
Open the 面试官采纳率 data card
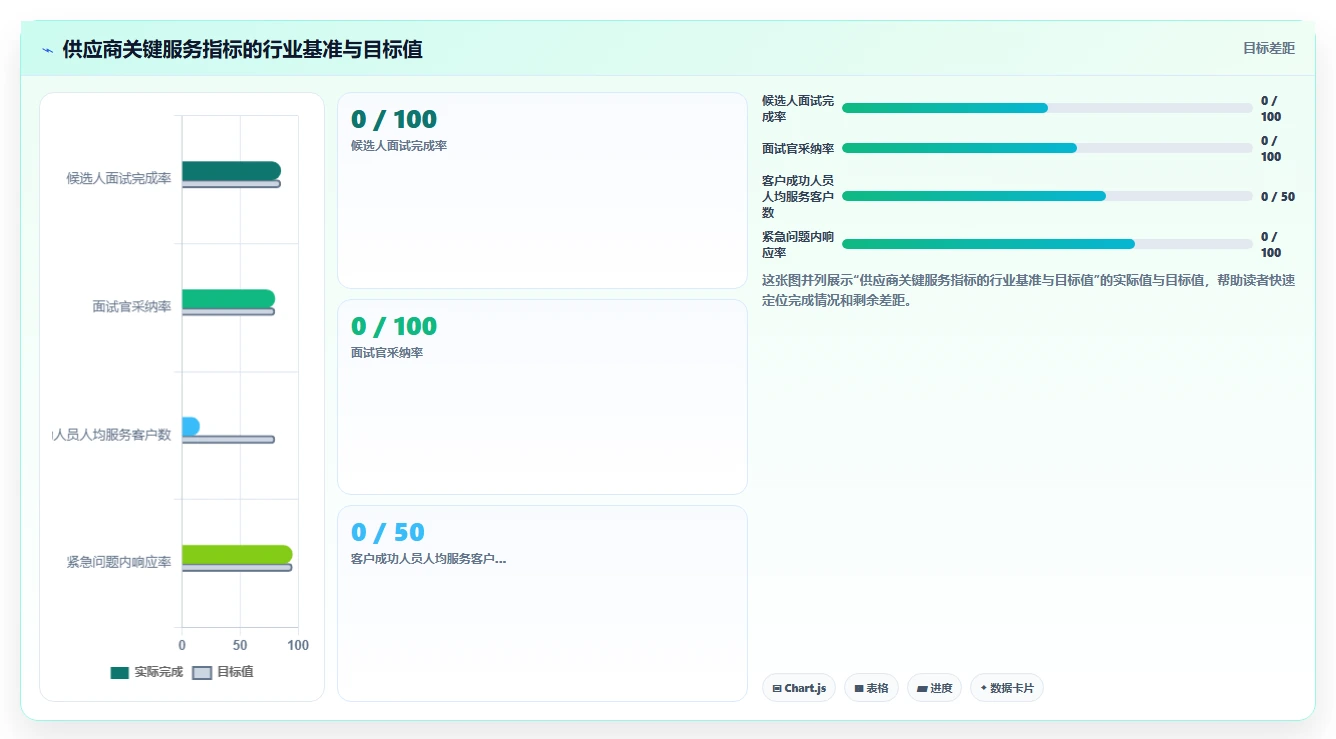542,397
